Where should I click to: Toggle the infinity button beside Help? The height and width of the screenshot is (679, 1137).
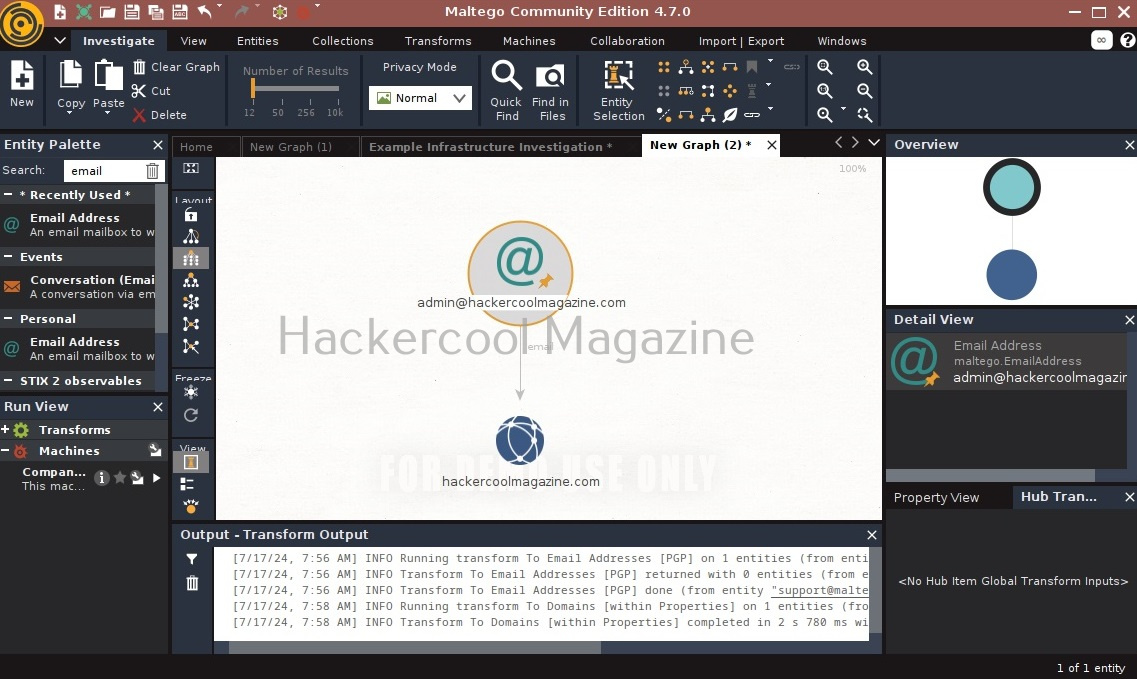click(1101, 40)
